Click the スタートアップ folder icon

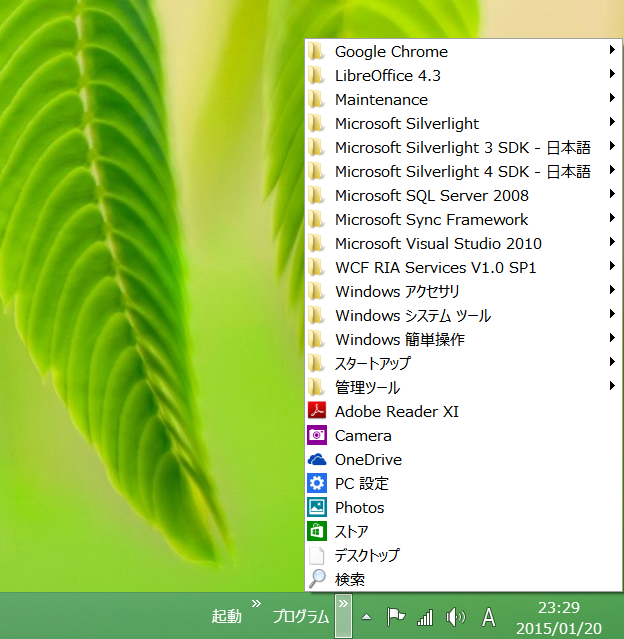click(316, 363)
